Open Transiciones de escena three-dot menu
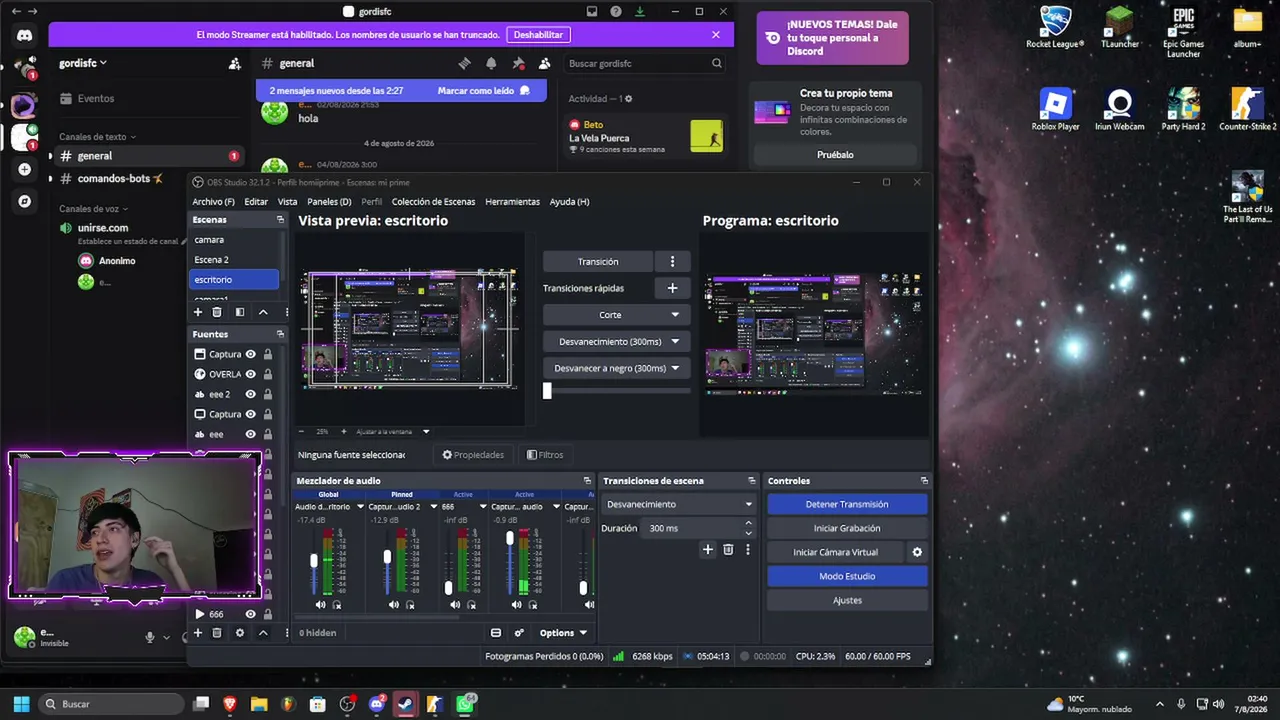 [x=747, y=549]
